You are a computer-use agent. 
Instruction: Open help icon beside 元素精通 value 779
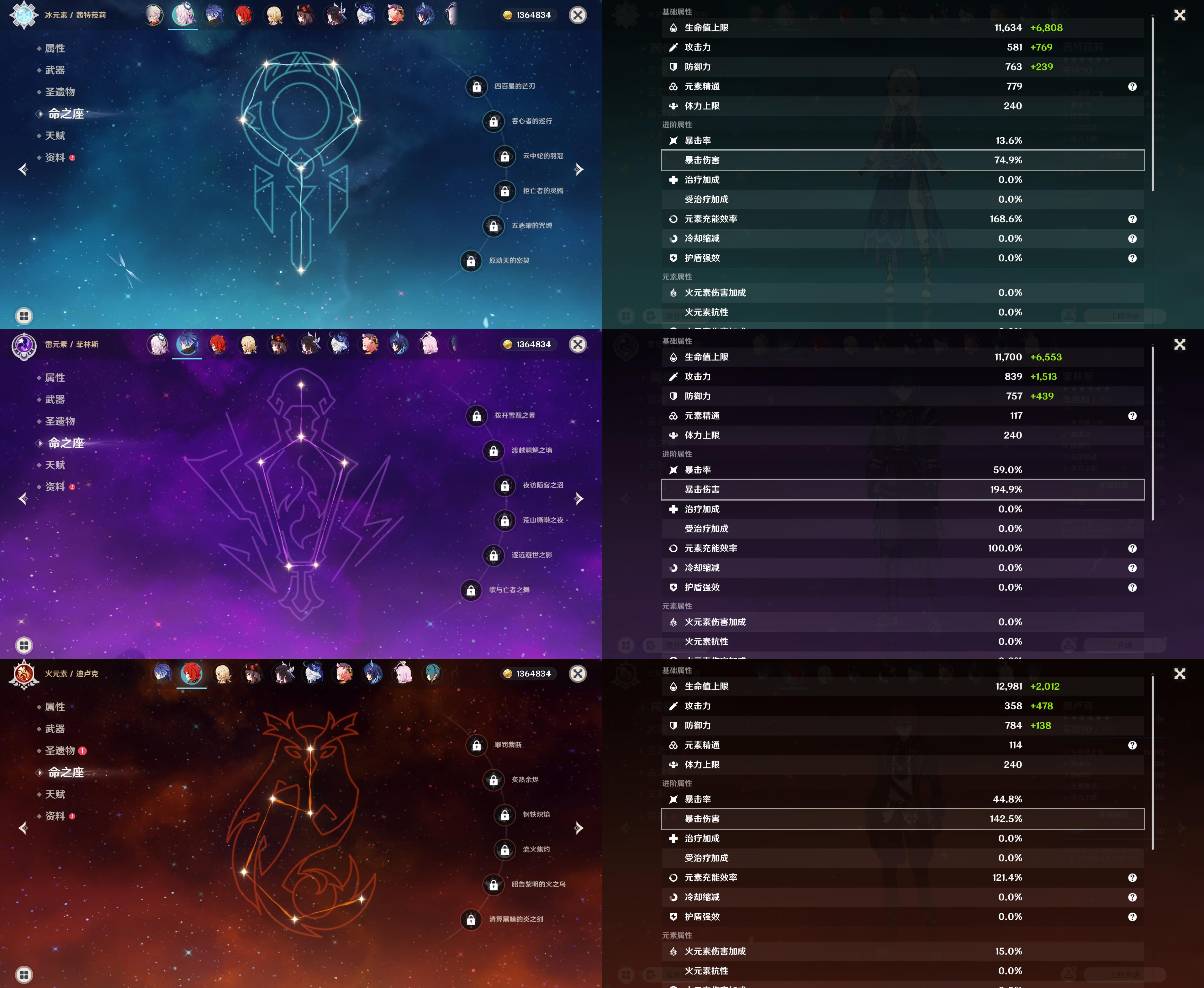point(1132,87)
